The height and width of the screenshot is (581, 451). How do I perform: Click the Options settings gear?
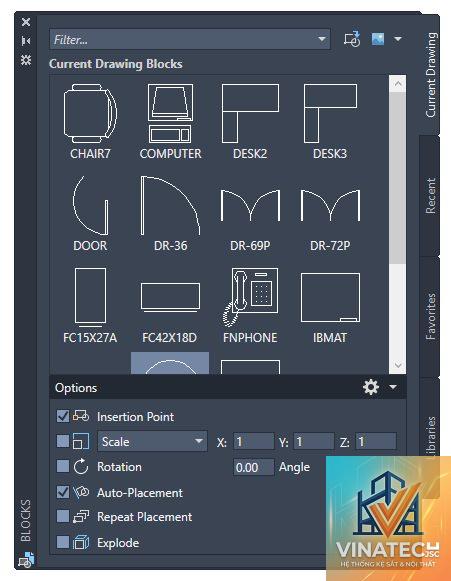point(371,387)
